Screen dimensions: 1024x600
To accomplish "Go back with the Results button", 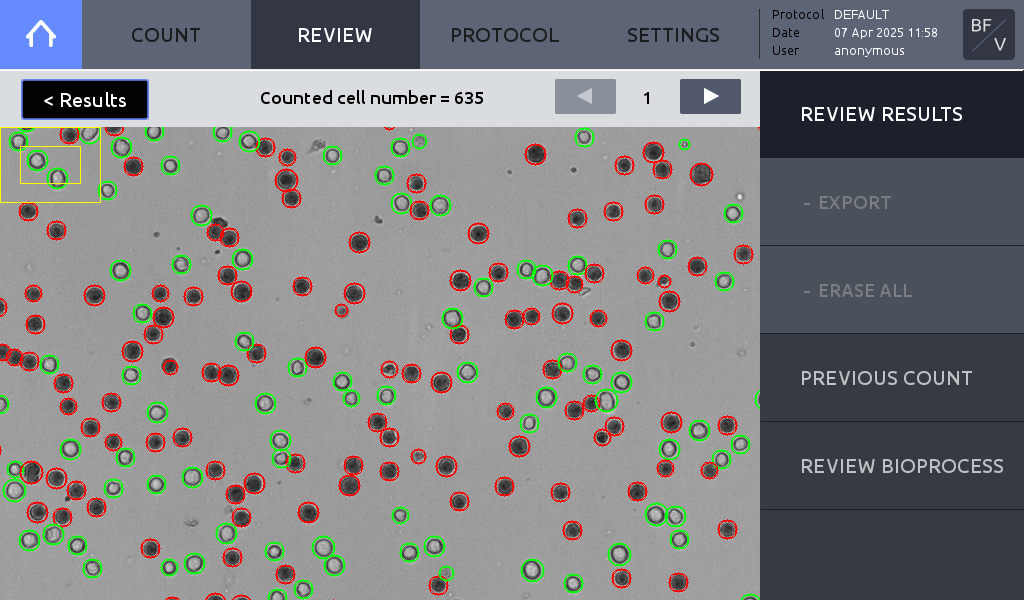I will (85, 100).
